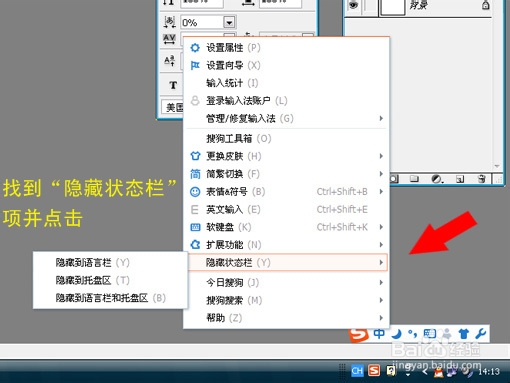The height and width of the screenshot is (383, 510).
Task: Select 英文输入 menu entry
Action: point(287,209)
